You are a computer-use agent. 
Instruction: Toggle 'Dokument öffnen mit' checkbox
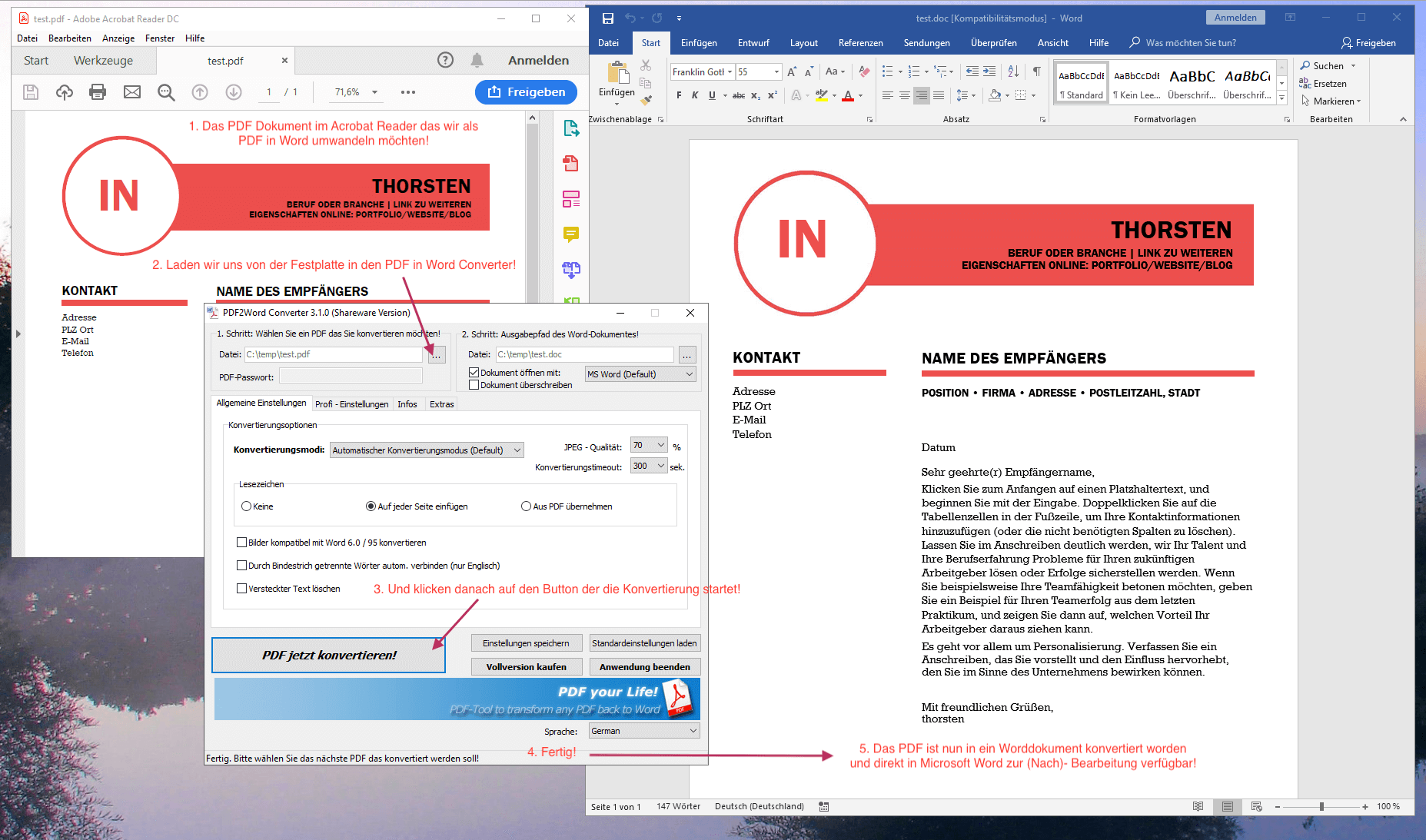pos(474,373)
